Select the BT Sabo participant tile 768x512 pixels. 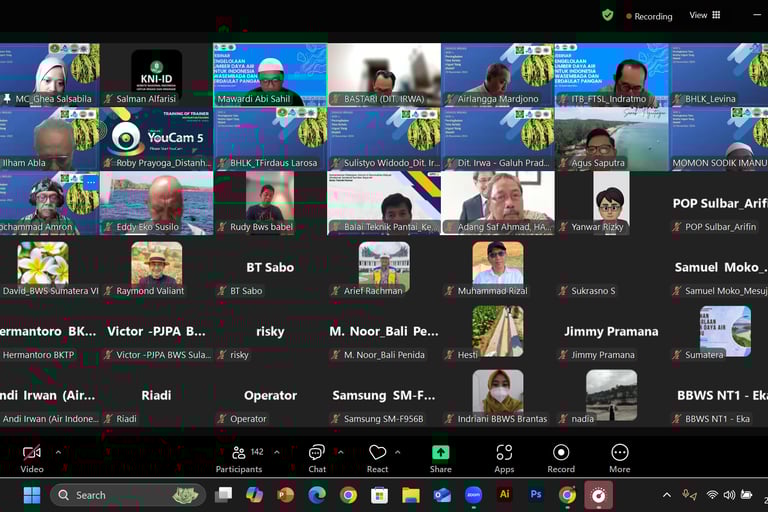270,267
